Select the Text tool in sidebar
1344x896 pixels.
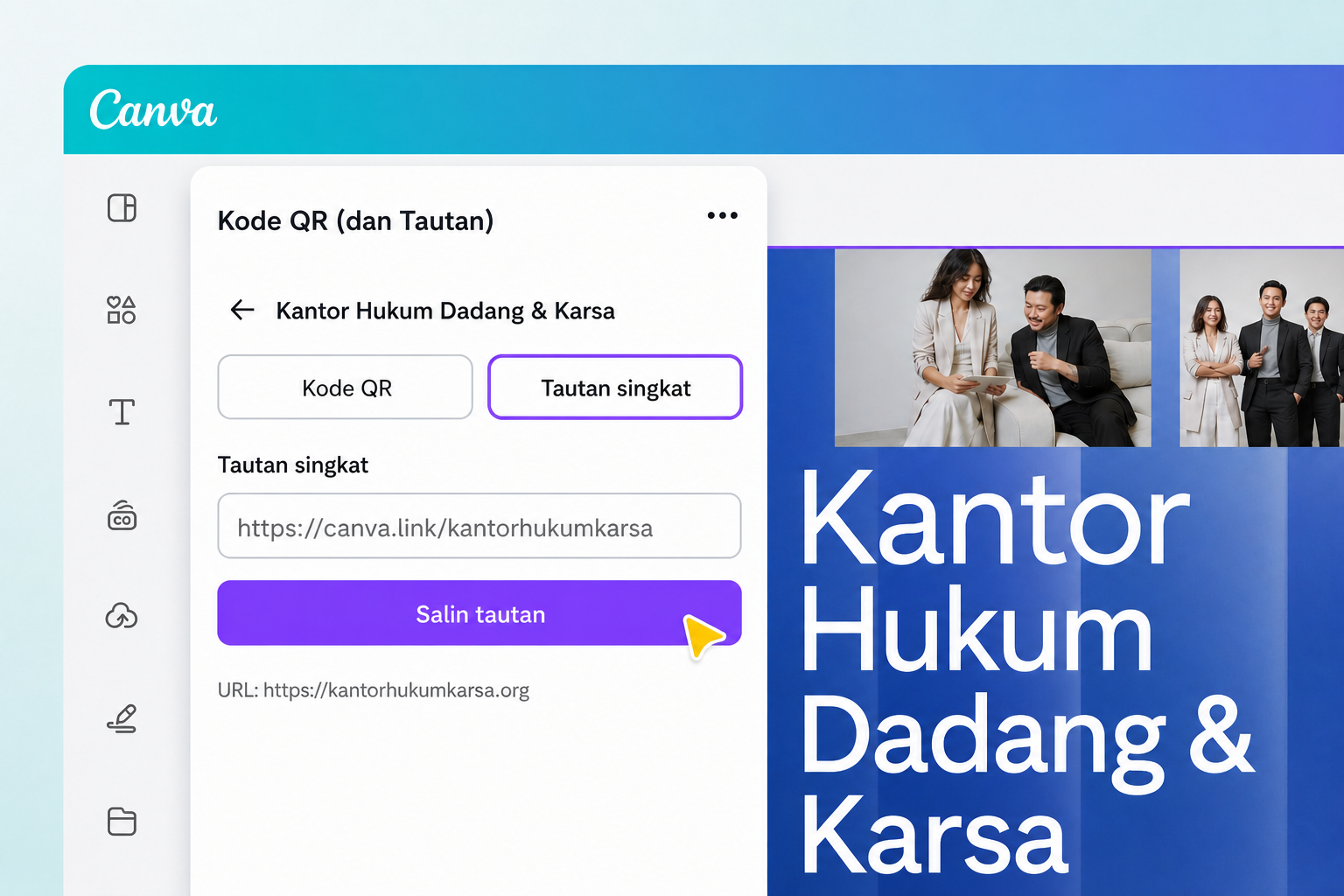[x=122, y=411]
